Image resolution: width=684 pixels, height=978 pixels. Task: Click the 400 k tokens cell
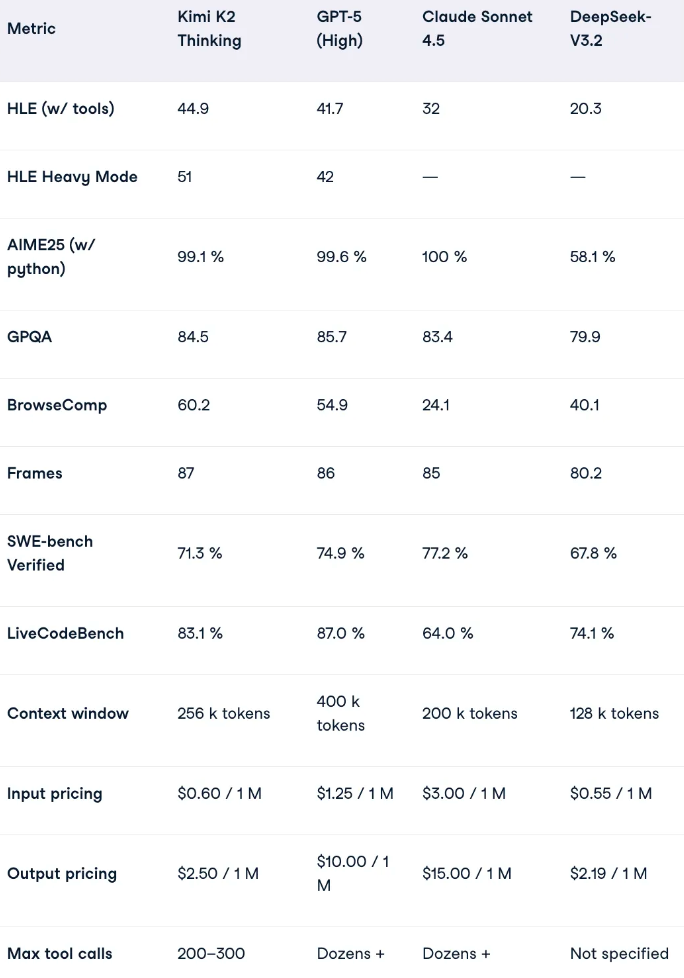340,713
